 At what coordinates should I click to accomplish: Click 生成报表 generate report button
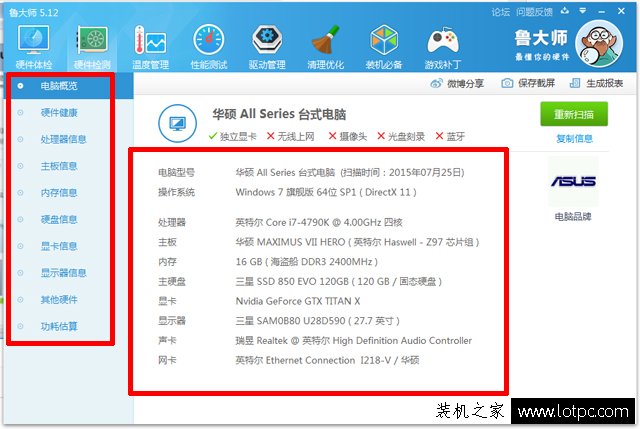[x=596, y=83]
